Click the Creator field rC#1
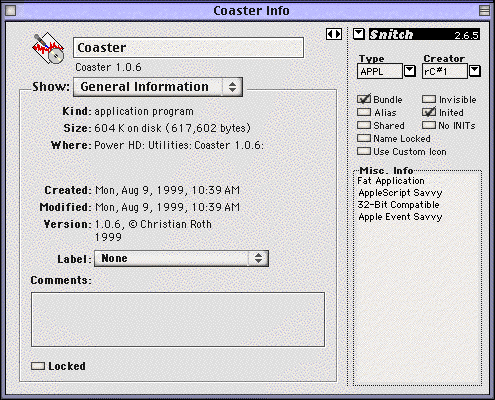Viewport: 495px width, 400px height. tap(445, 71)
